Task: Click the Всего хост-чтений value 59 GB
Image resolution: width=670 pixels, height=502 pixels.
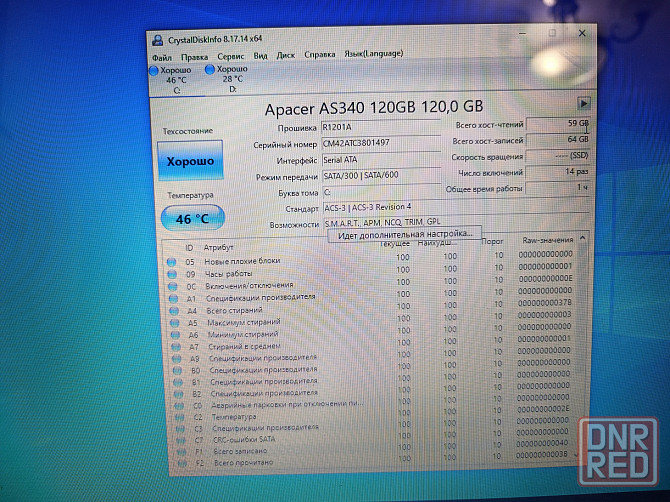Action: [x=558, y=123]
